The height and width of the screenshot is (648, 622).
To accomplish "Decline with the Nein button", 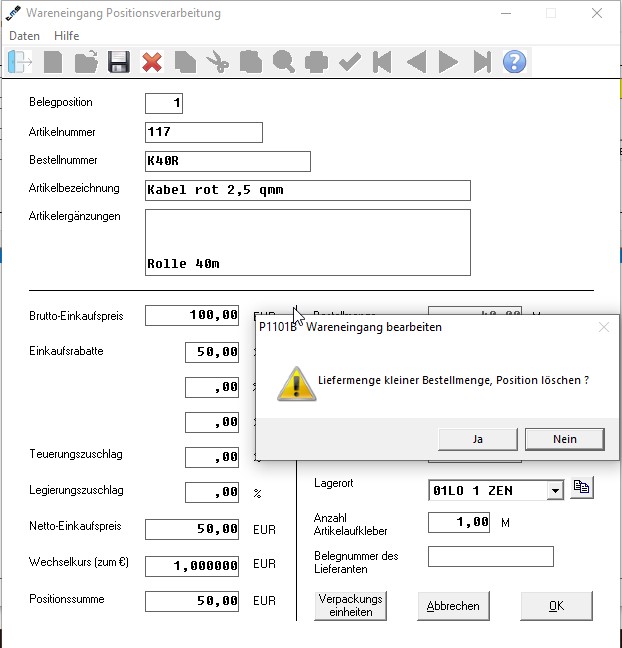I will coord(565,439).
